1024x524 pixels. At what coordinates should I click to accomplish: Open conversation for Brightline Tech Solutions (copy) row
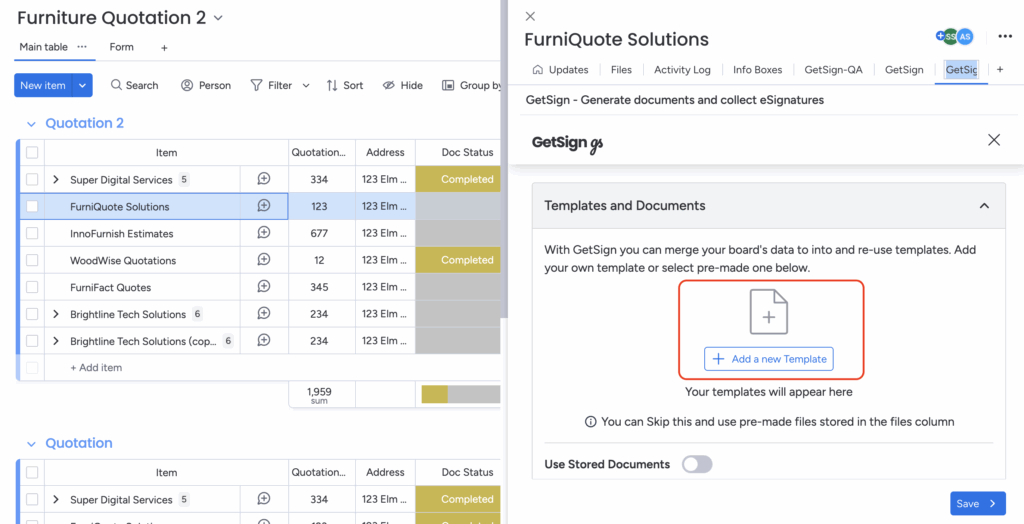(264, 340)
